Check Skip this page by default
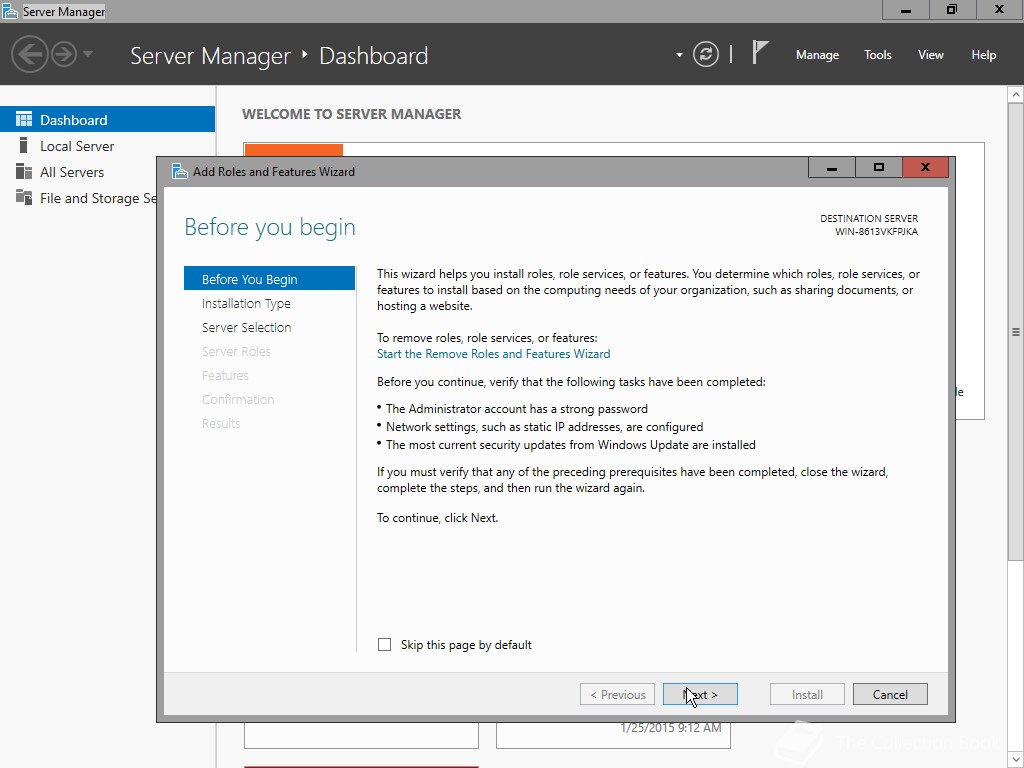 coord(385,645)
